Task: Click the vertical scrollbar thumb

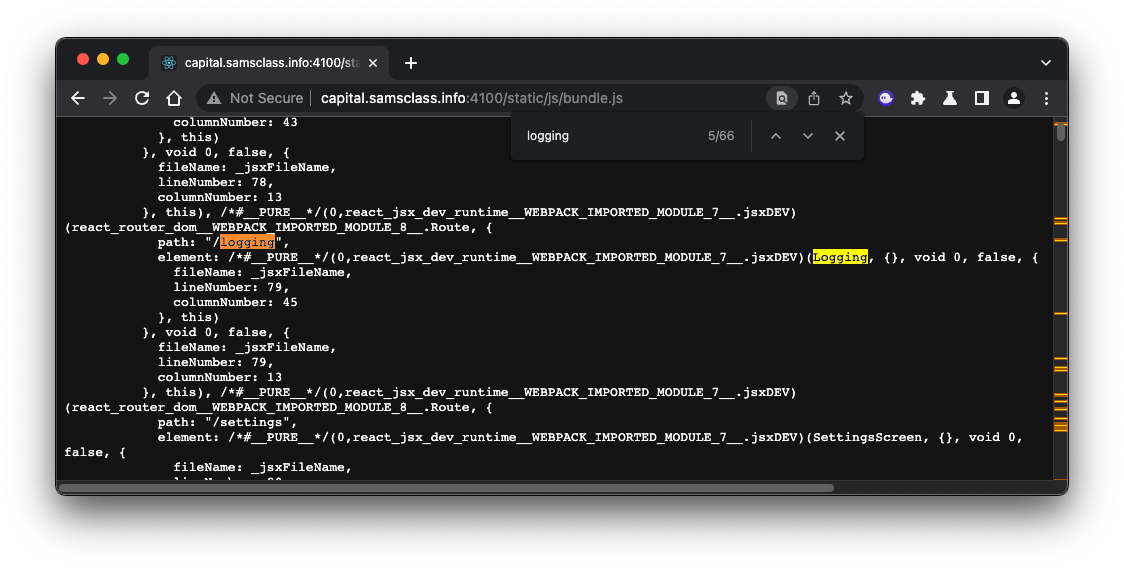Action: click(1061, 133)
